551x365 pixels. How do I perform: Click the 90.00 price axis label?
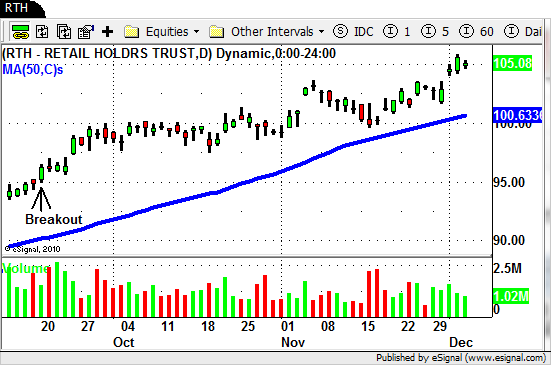(509, 241)
